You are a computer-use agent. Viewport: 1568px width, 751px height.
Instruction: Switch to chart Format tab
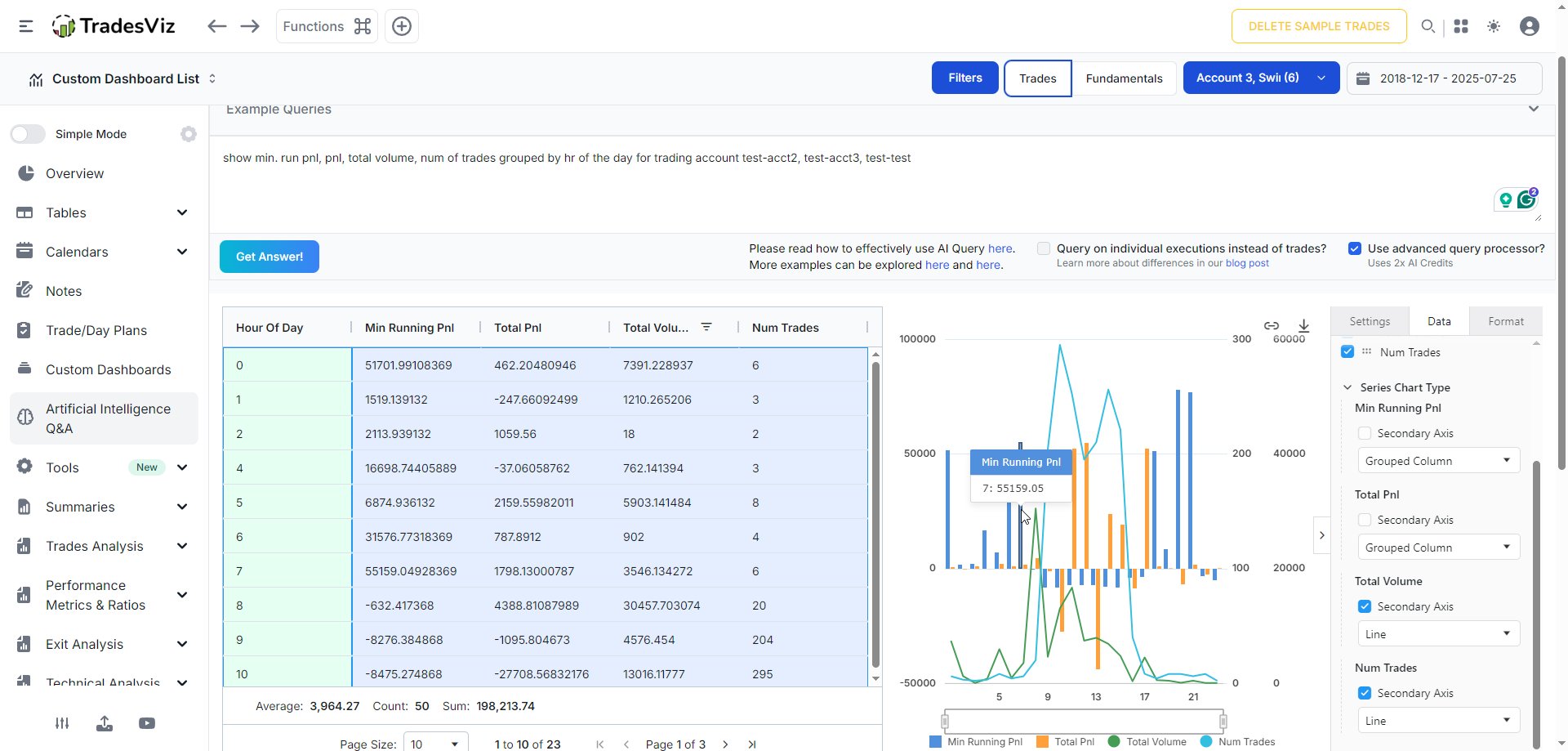coord(1505,321)
